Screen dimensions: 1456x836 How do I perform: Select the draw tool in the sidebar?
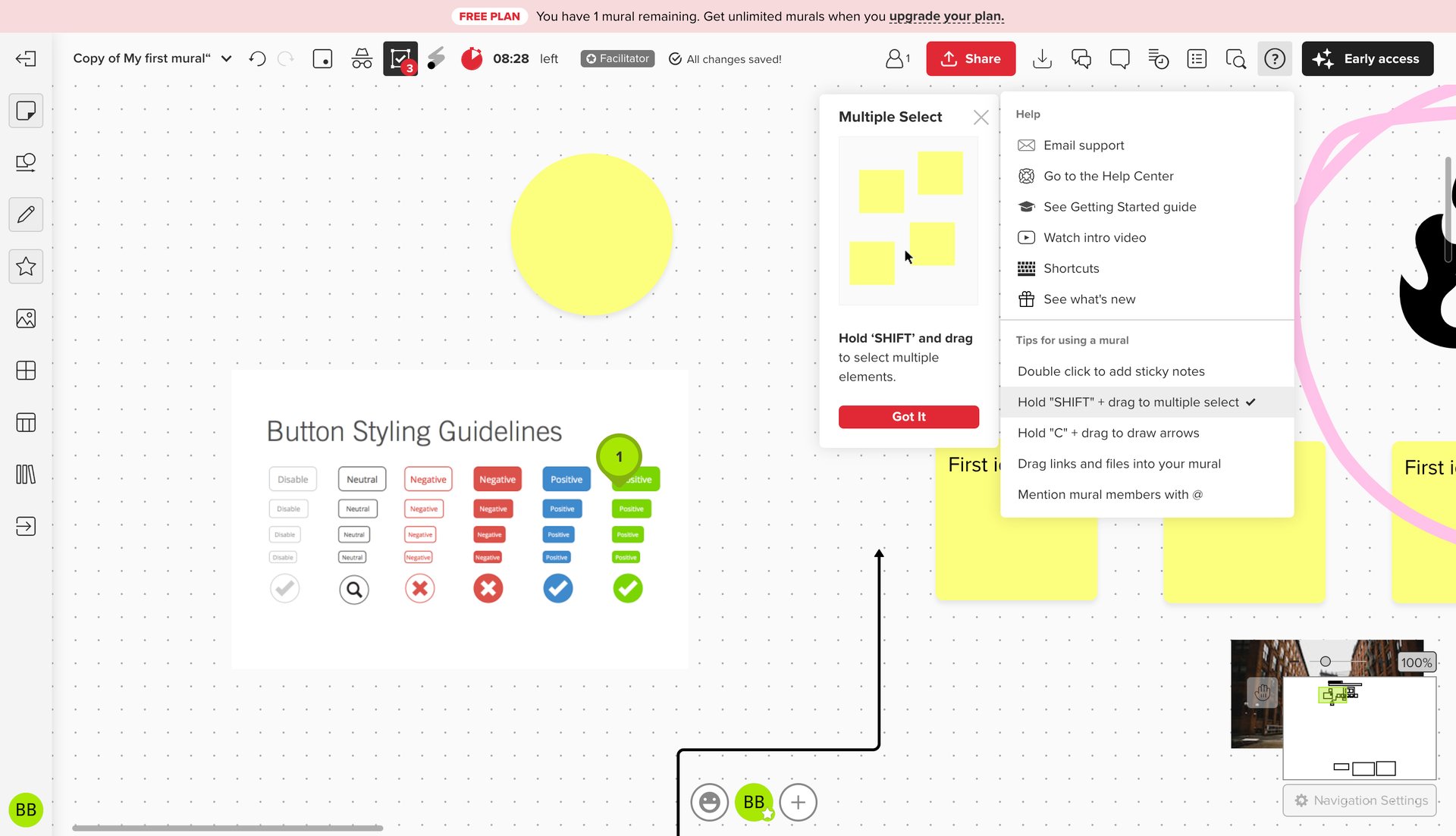tap(27, 214)
